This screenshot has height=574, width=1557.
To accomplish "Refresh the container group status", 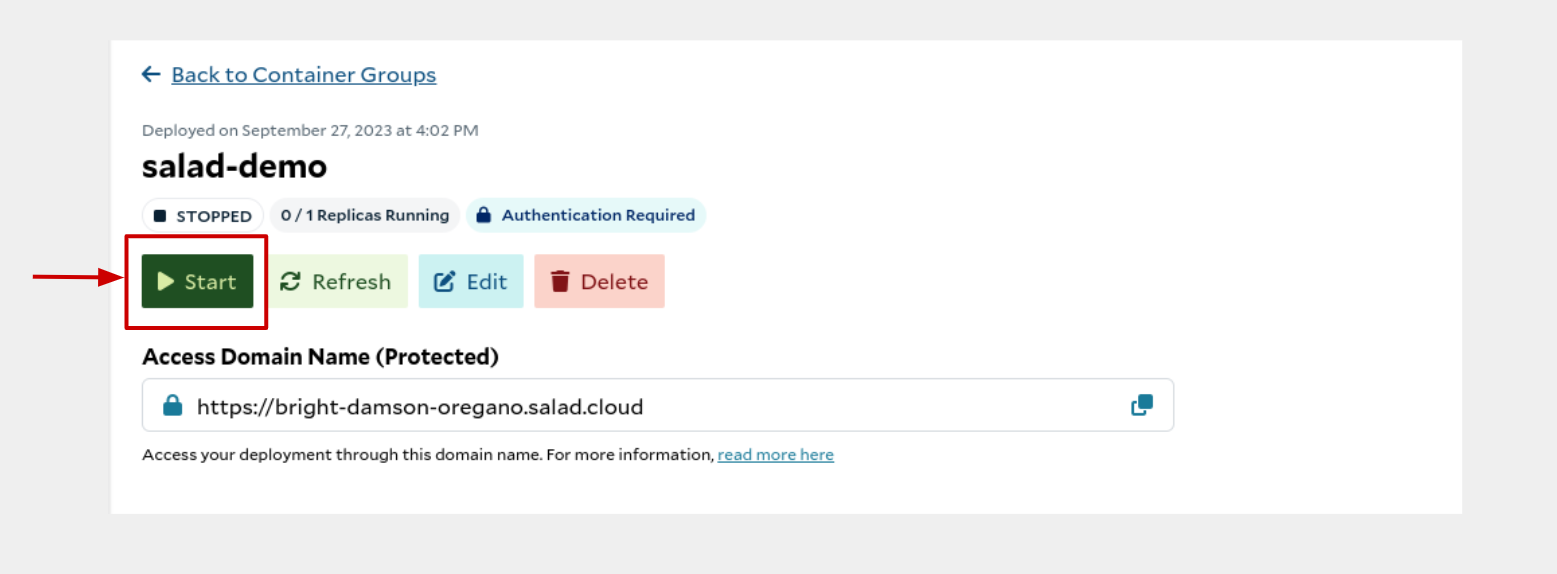I will click(x=337, y=281).
